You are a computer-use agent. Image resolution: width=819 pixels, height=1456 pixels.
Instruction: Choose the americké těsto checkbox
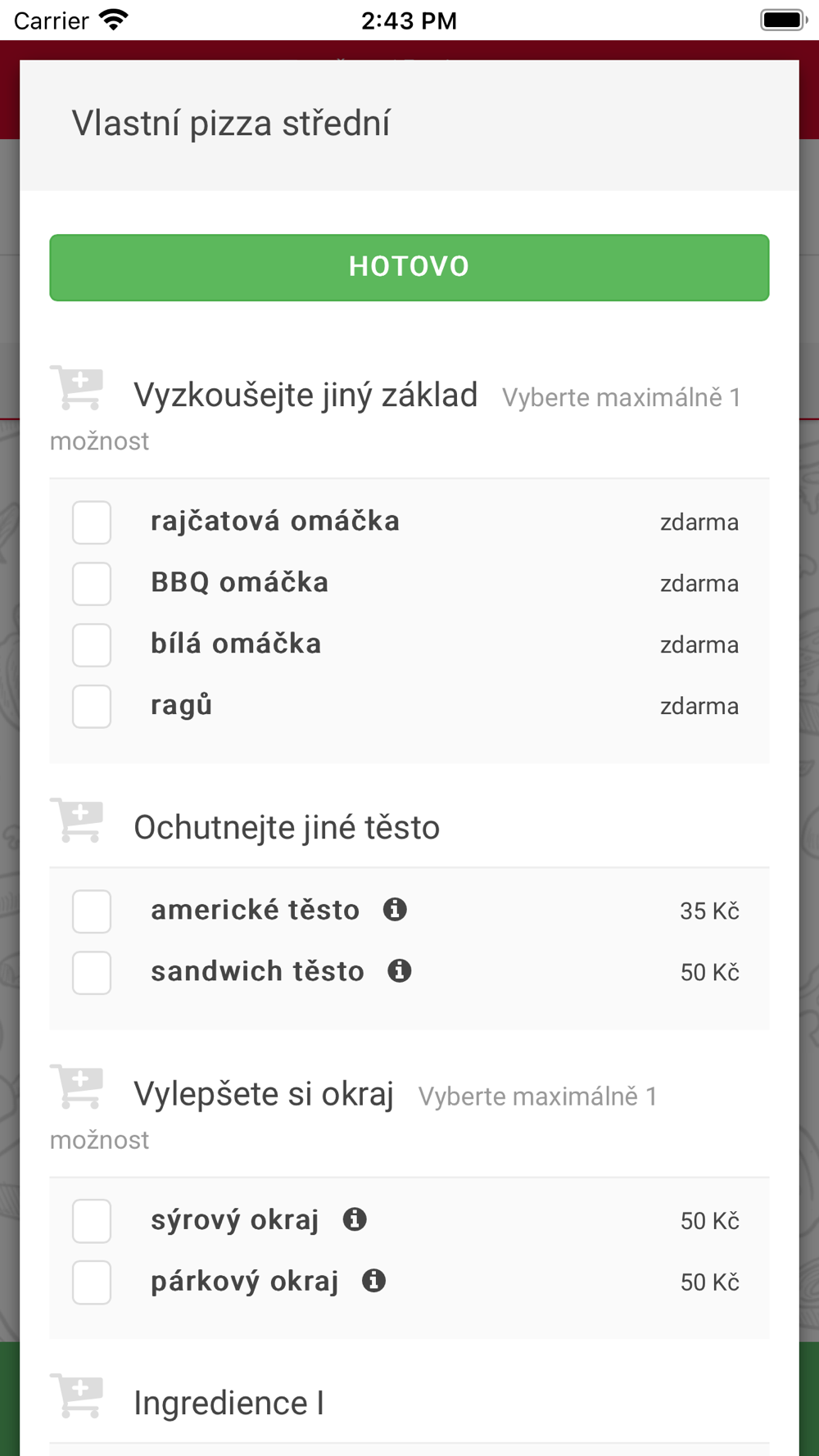(x=92, y=911)
